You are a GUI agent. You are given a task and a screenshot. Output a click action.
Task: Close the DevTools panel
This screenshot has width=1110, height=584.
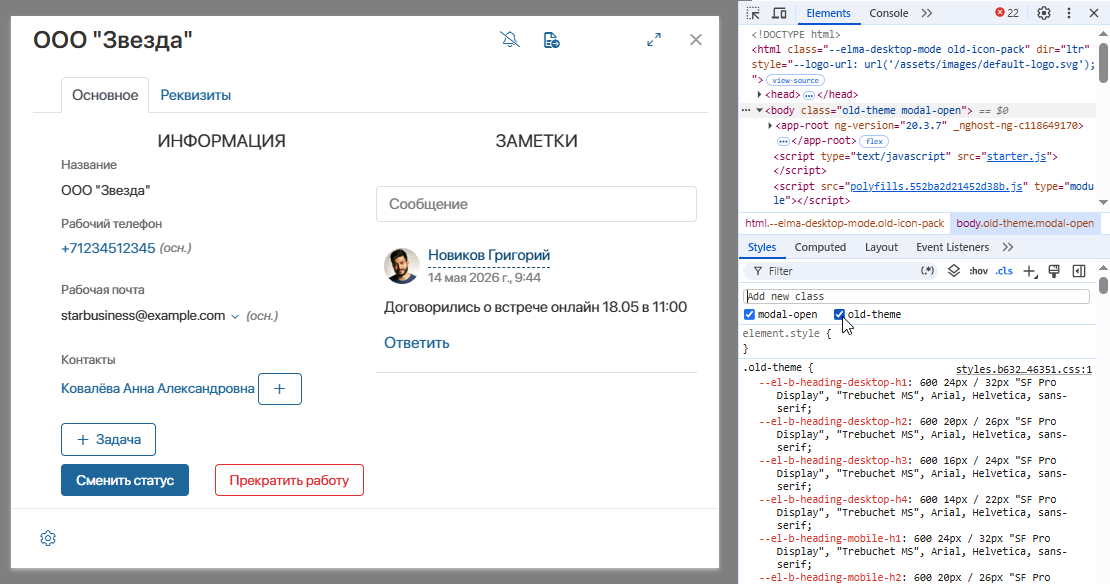(1094, 13)
